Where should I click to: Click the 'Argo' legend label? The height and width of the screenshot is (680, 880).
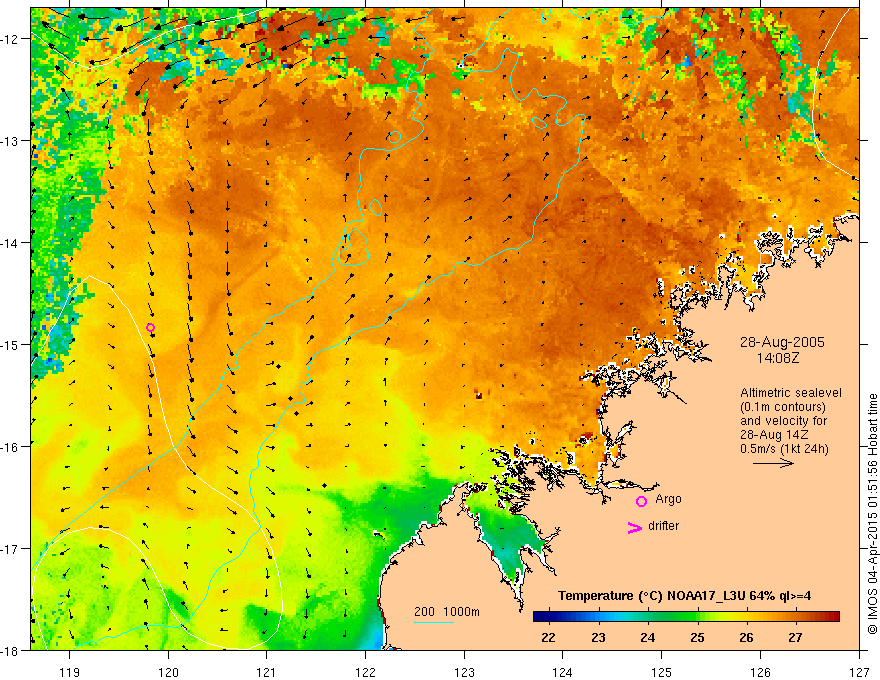click(x=668, y=499)
